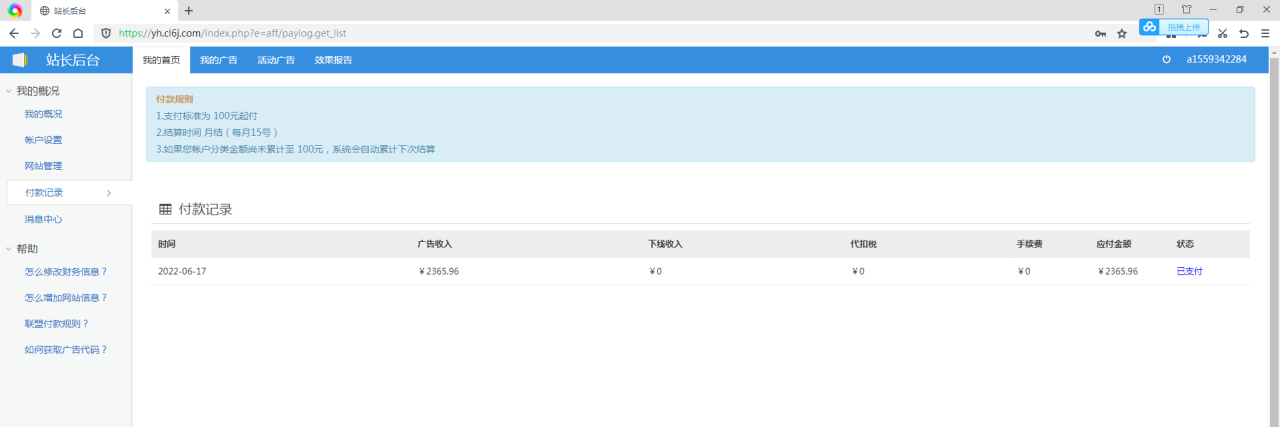Collapse the 帮助 sidebar section
Viewport: 1280px width, 427px height.
pos(9,249)
